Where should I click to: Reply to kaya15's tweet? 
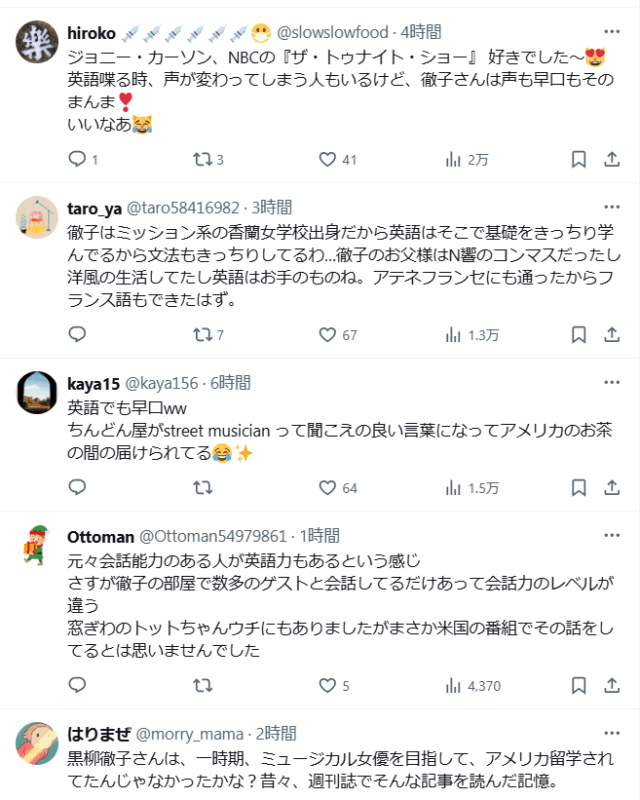pos(78,487)
